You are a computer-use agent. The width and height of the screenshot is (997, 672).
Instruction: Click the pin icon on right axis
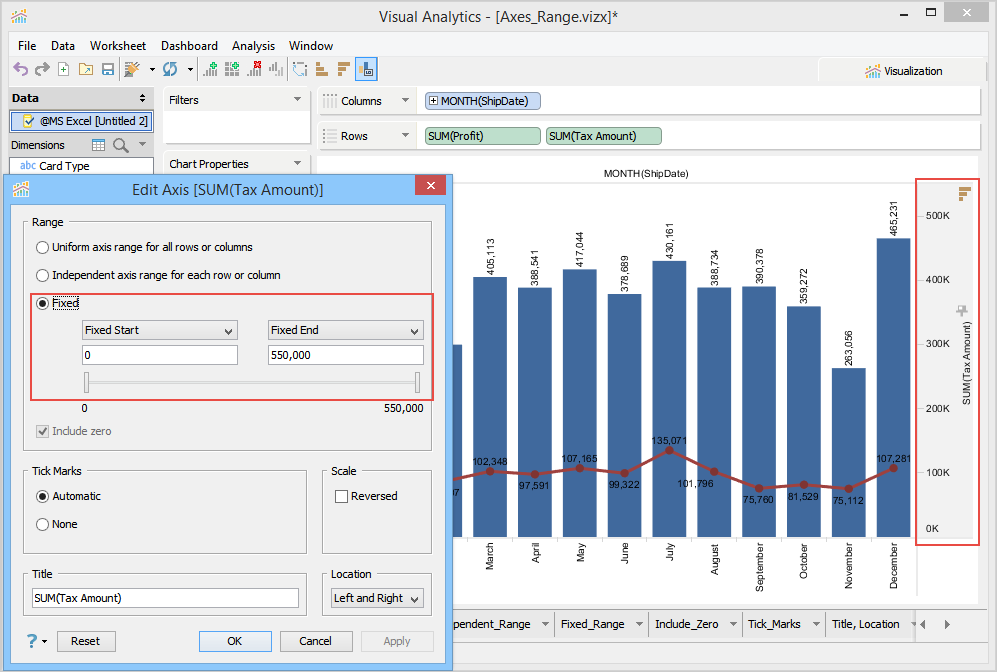963,312
